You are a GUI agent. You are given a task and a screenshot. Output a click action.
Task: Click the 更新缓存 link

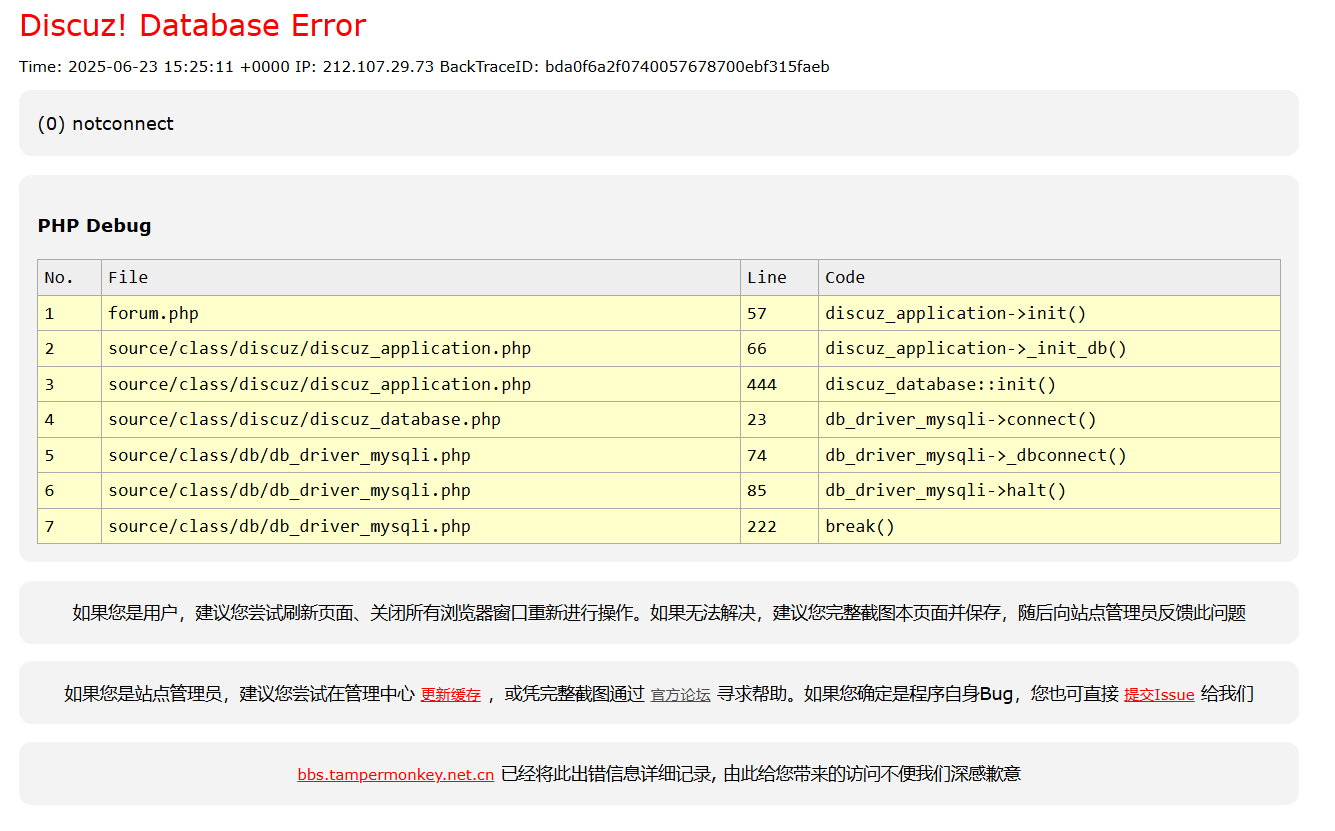click(x=450, y=695)
